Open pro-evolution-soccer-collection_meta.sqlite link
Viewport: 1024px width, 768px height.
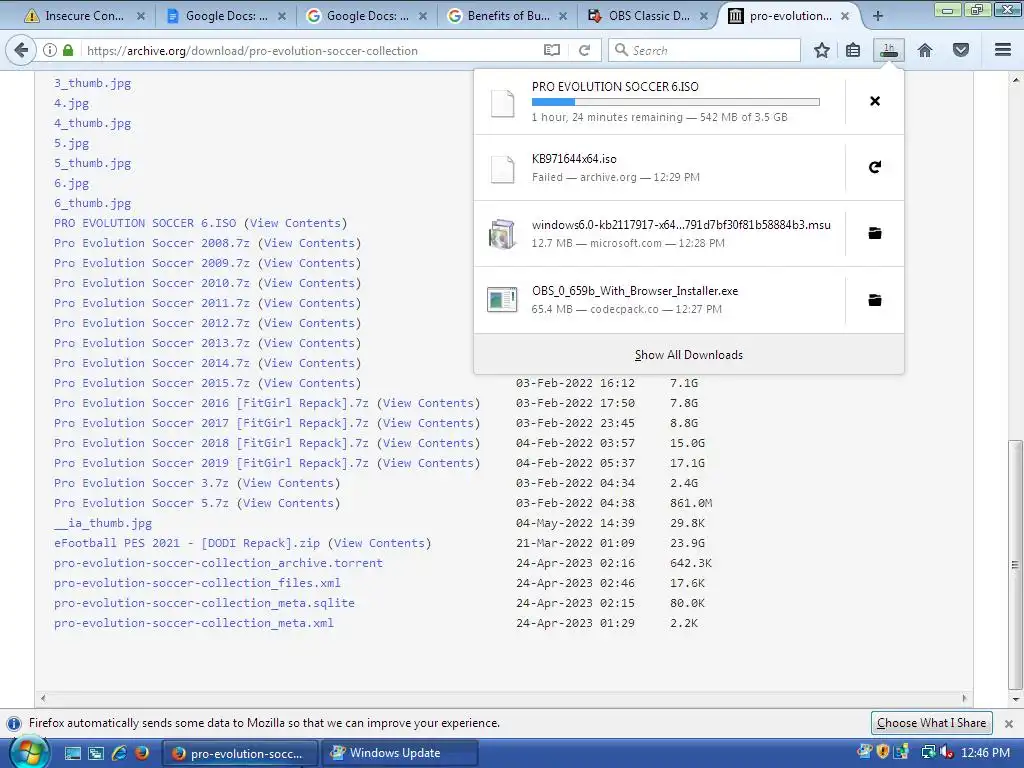point(204,603)
